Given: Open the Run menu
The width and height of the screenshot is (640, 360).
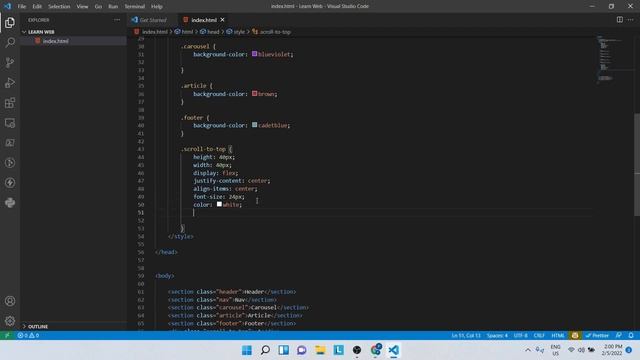Looking at the screenshot, I should [113, 7].
